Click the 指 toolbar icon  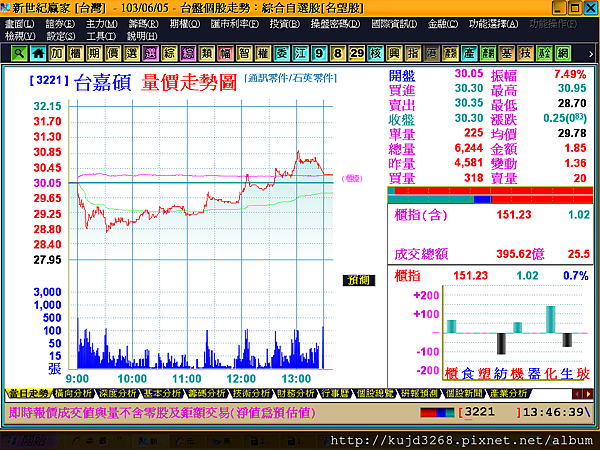click(x=413, y=53)
